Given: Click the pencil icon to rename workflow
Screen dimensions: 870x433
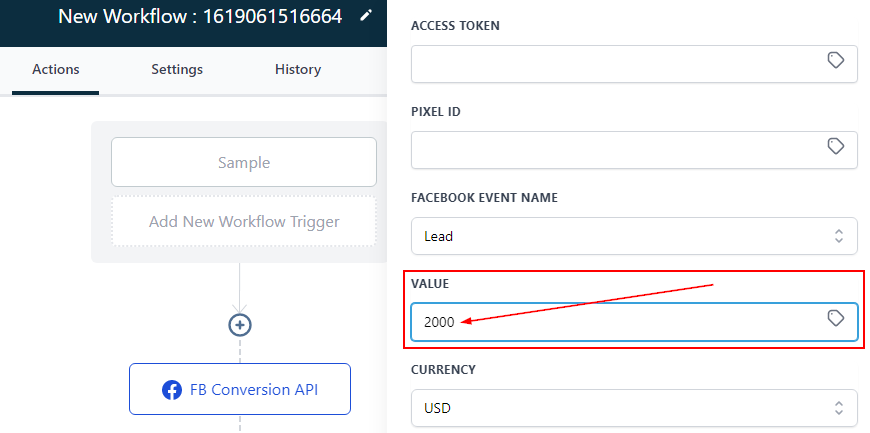Looking at the screenshot, I should pos(366,15).
